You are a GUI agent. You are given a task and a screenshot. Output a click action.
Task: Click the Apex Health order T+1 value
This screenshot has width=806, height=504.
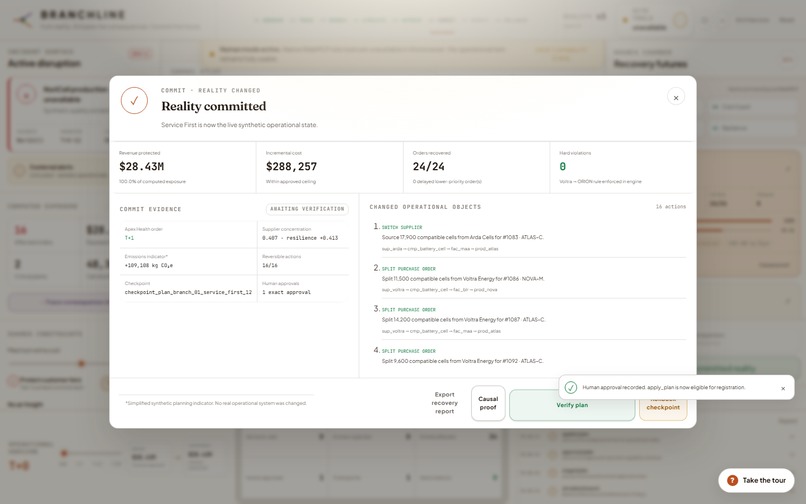(x=129, y=238)
